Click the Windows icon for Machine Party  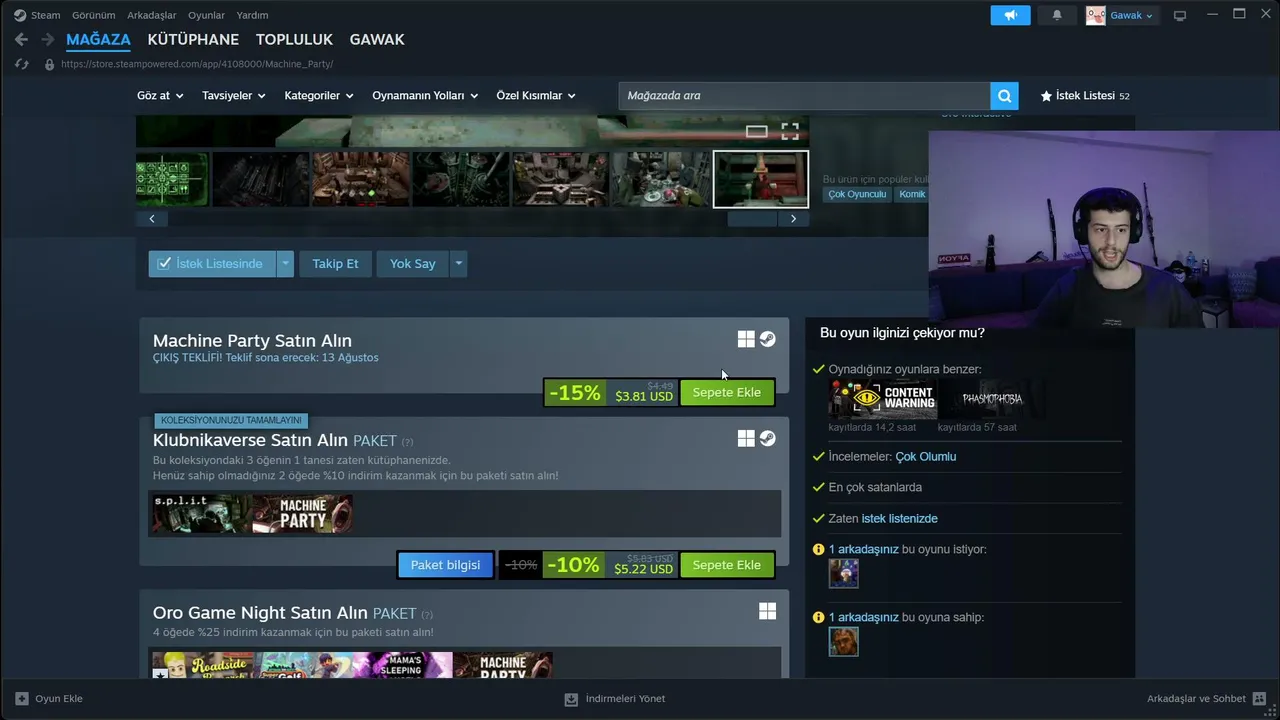pos(746,339)
